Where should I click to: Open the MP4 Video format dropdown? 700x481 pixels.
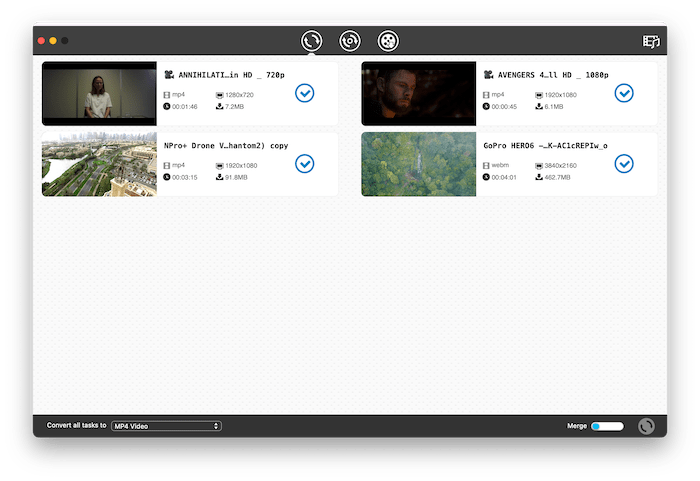(x=166, y=426)
